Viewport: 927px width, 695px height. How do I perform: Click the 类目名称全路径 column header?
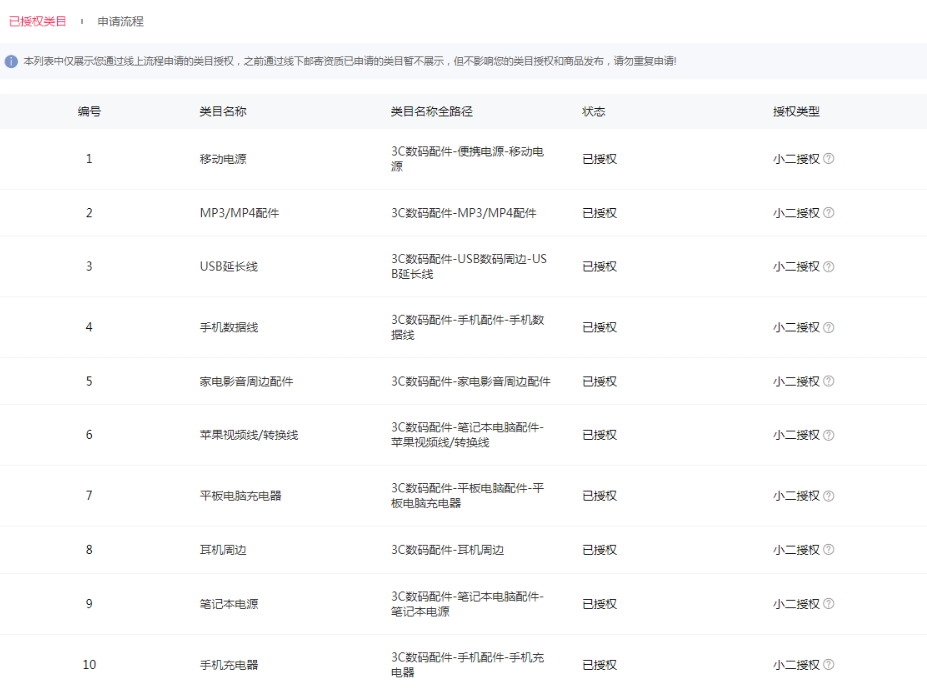click(438, 111)
